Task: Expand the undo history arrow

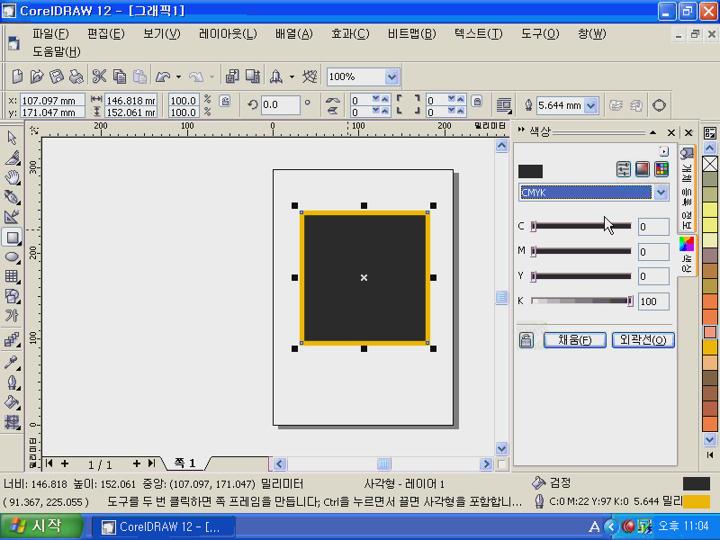Action: (x=179, y=77)
